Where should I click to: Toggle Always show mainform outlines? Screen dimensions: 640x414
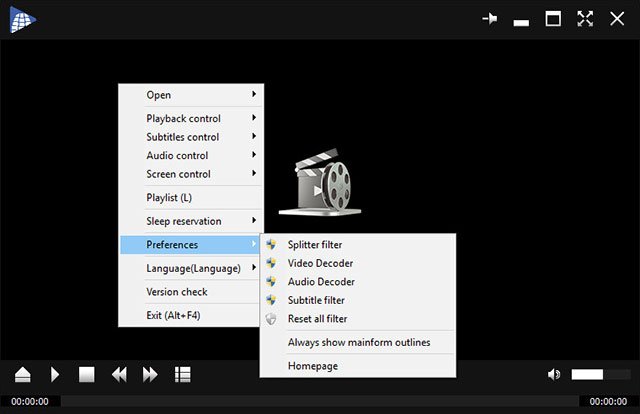tap(358, 342)
